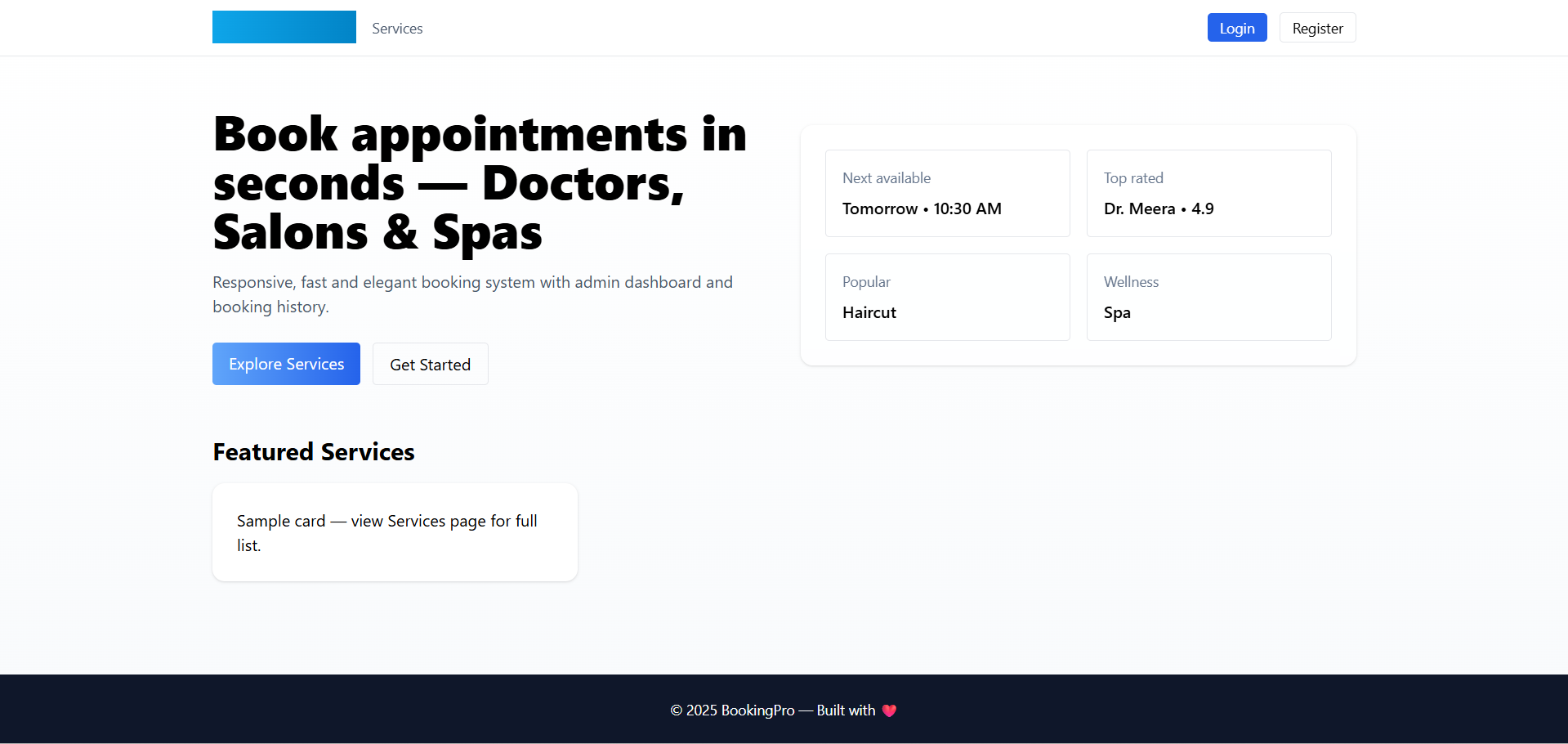
Task: Open the Services page
Action: [396, 28]
